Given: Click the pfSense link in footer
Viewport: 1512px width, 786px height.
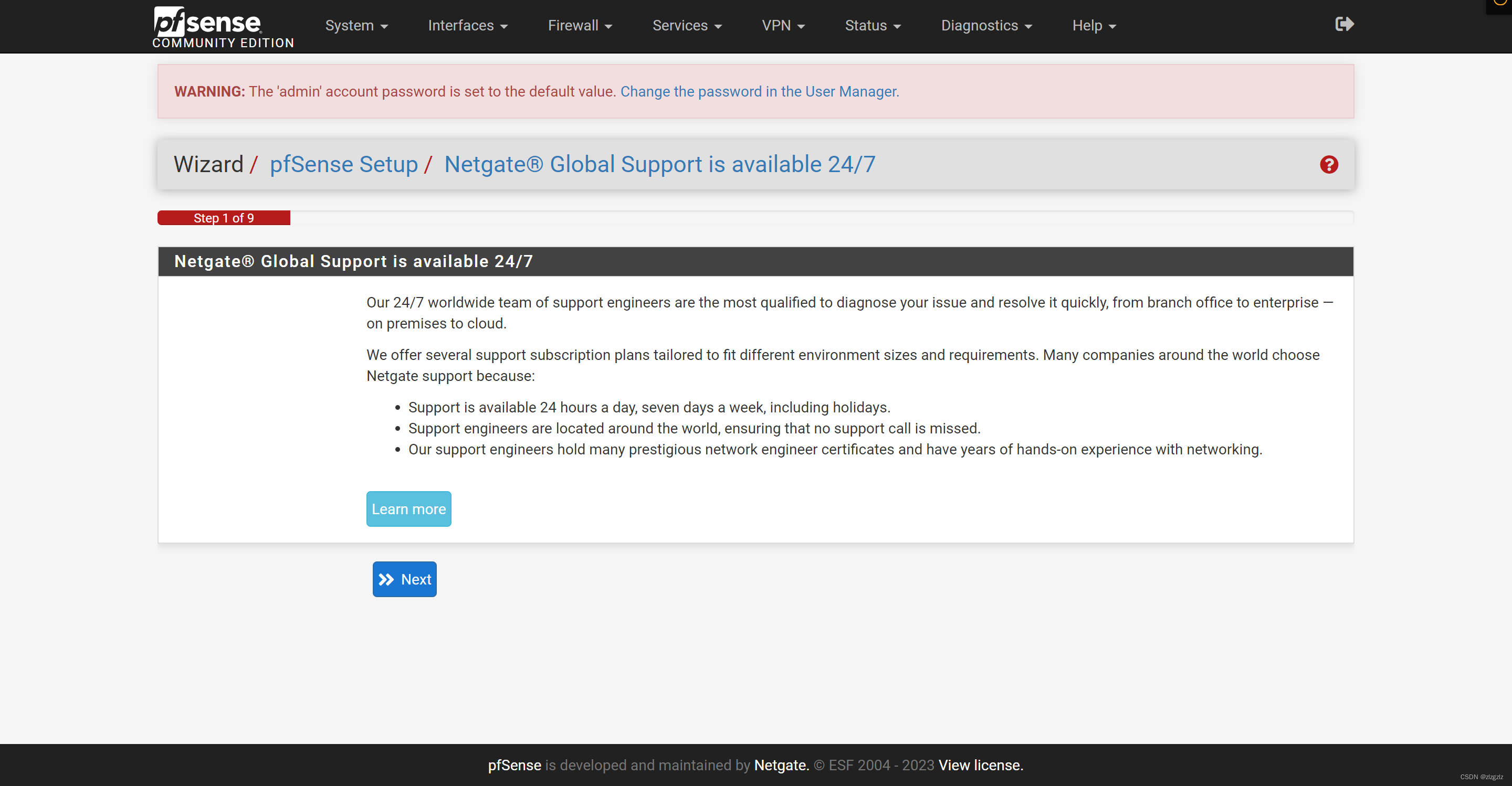Looking at the screenshot, I should click(x=514, y=765).
